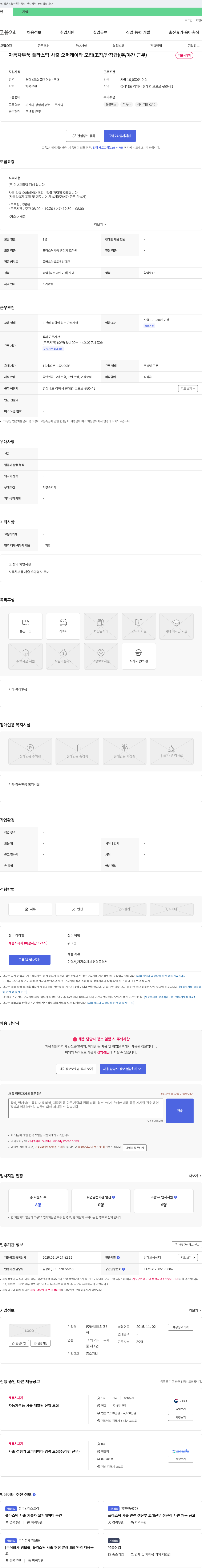Open the 고용24 site logo
Image resolution: width=202 pixels, height=1568 pixels.
click(8, 32)
